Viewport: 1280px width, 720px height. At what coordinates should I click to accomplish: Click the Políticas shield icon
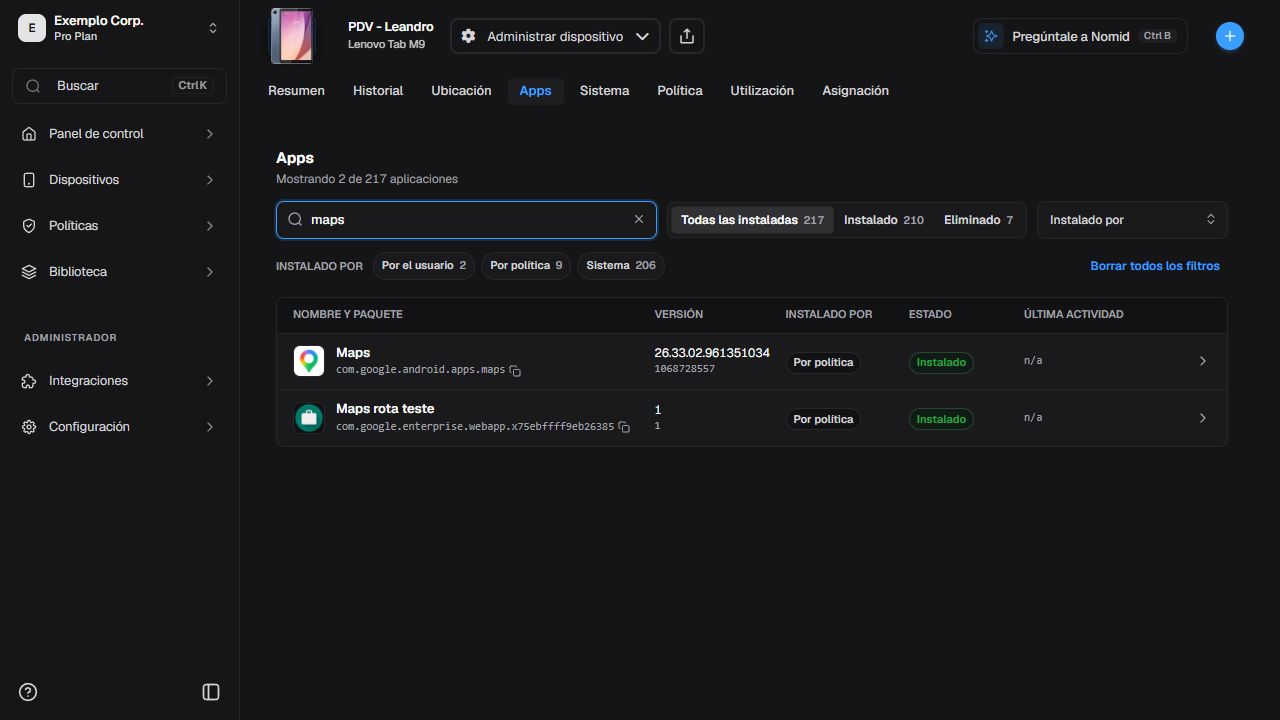click(29, 226)
